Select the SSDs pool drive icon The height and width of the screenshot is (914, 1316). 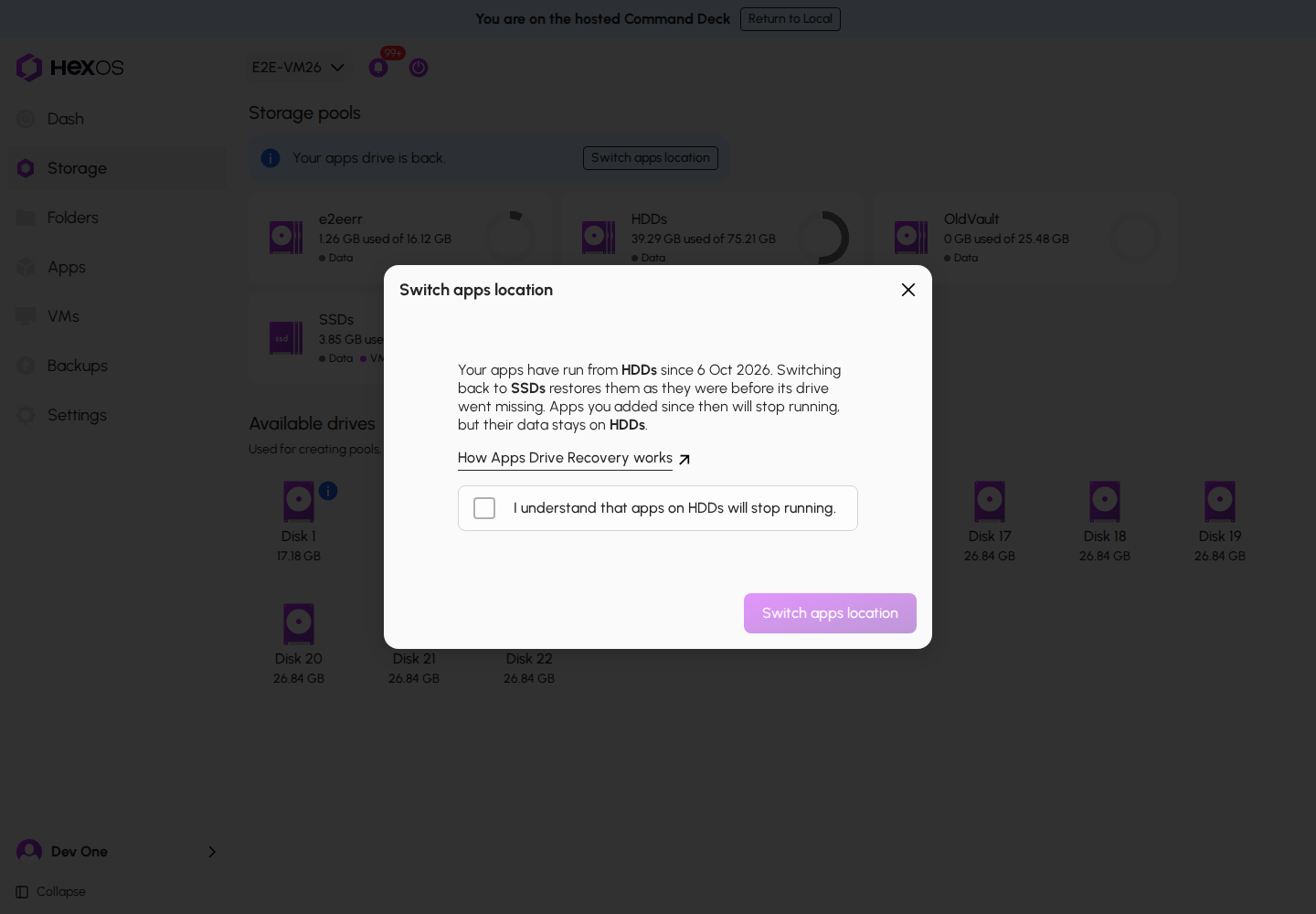pos(286,338)
